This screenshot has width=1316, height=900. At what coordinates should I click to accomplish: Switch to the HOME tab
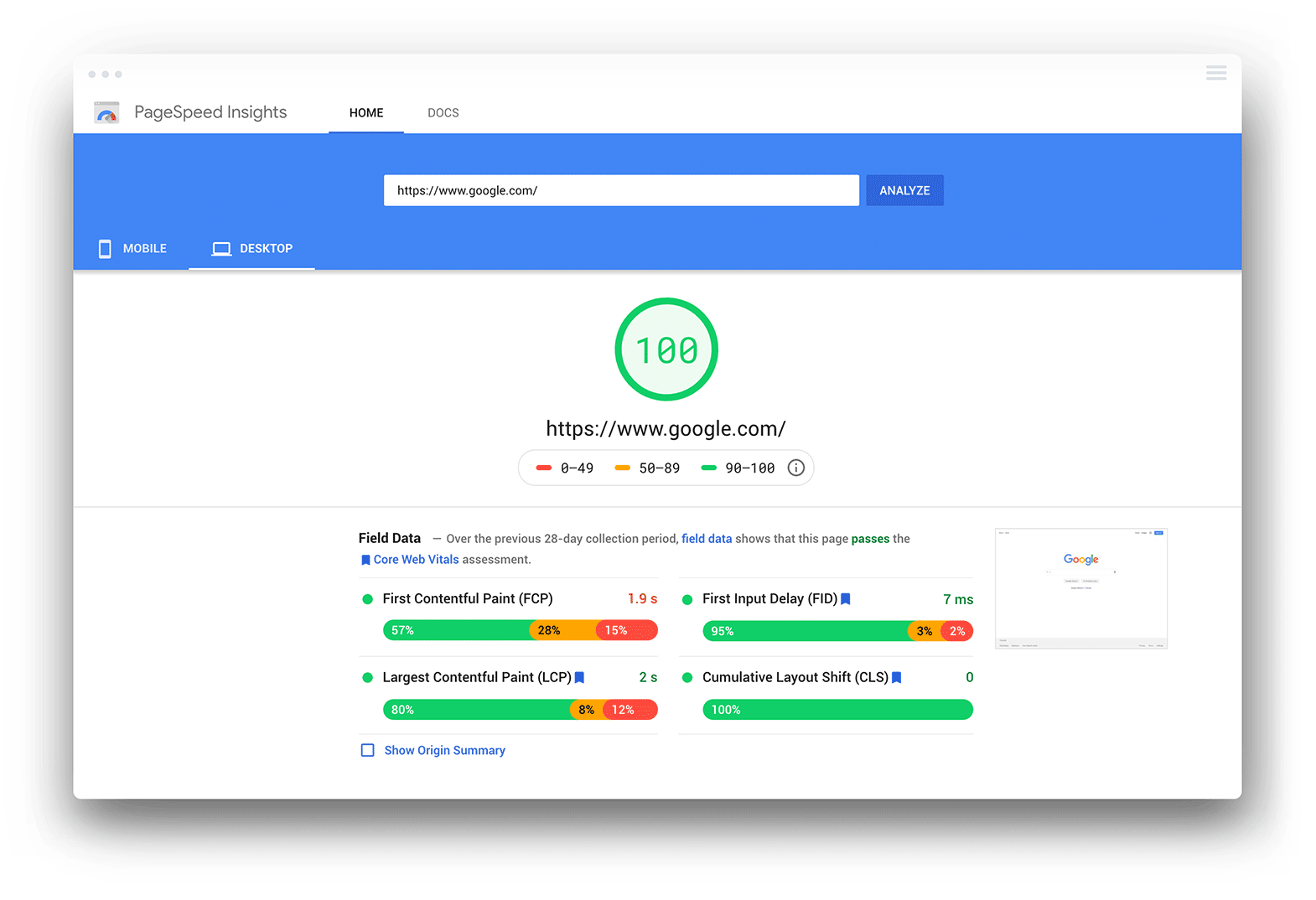point(366,112)
